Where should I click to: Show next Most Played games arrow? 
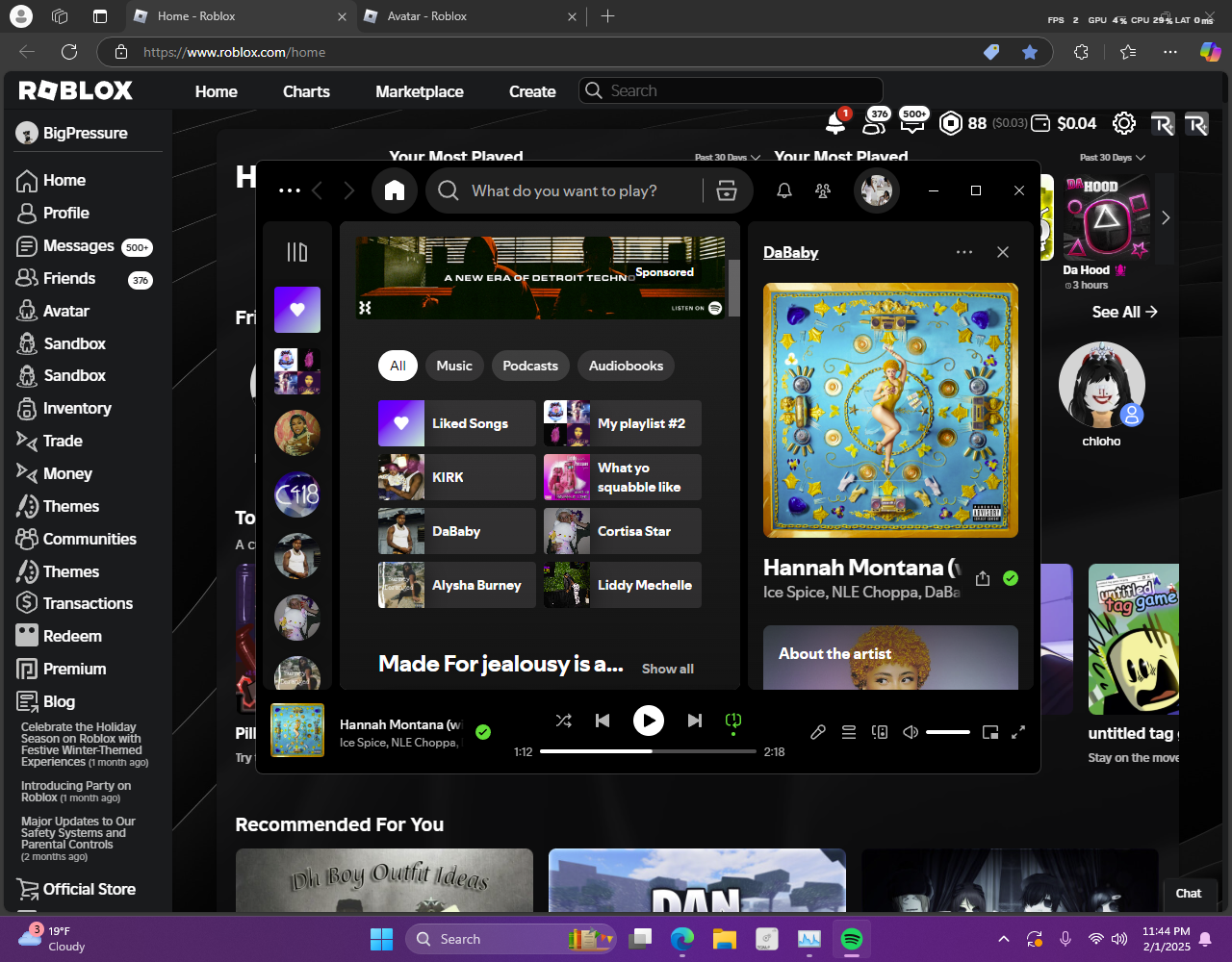(x=1166, y=217)
